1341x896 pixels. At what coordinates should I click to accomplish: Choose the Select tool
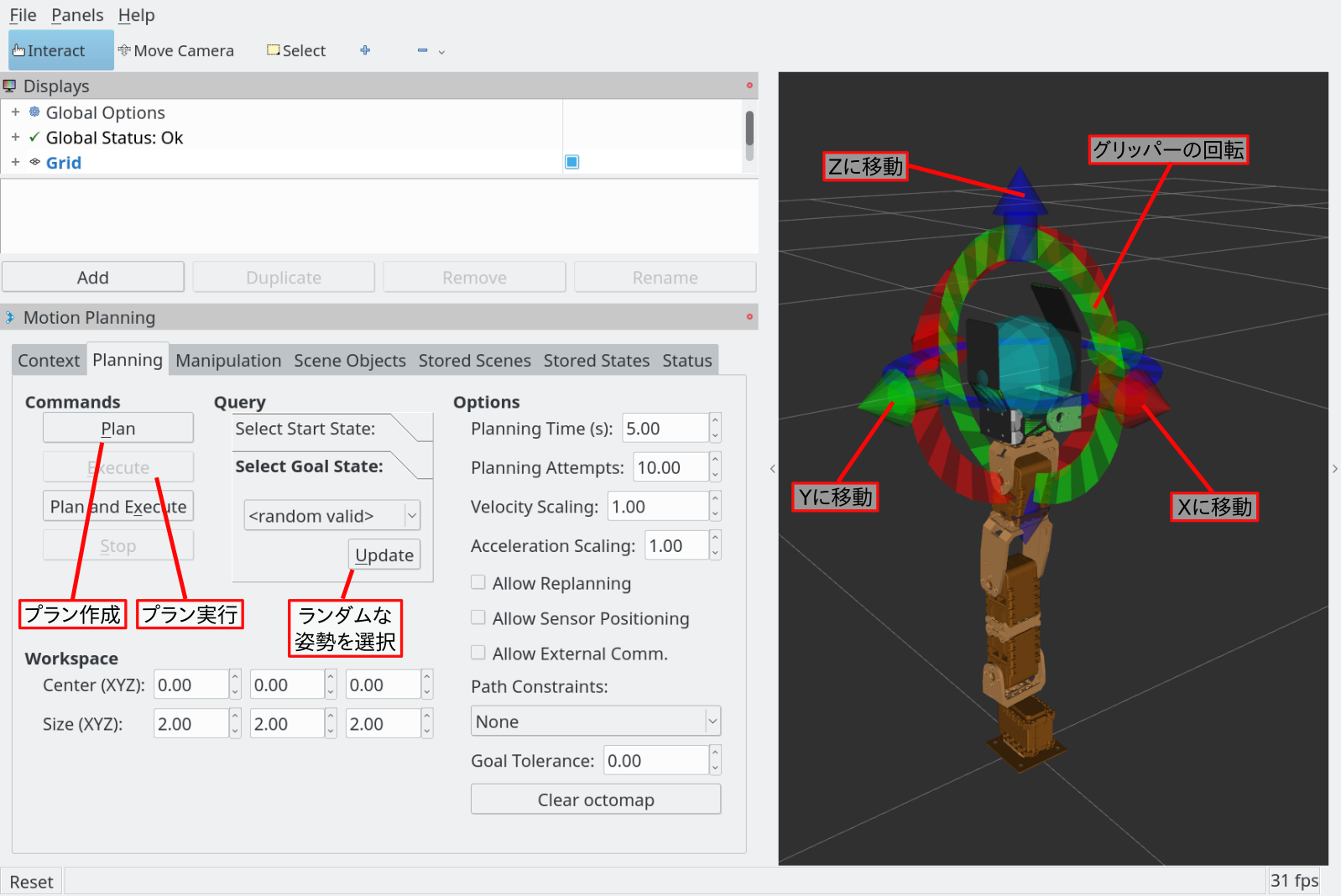295,50
